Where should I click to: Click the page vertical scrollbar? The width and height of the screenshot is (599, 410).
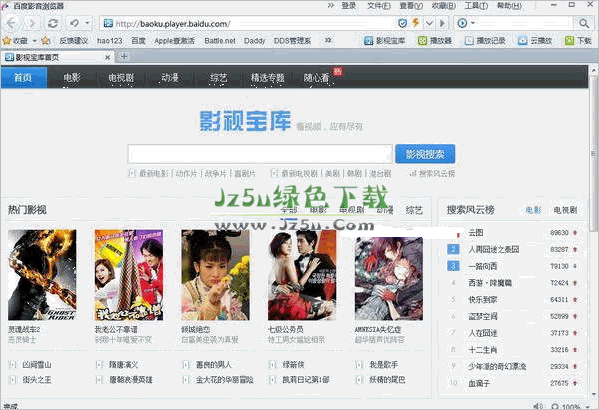pyautogui.click(x=593, y=153)
